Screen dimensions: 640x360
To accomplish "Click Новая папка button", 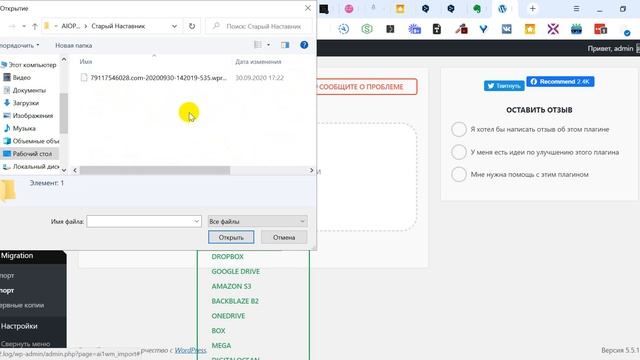I will click(73, 45).
